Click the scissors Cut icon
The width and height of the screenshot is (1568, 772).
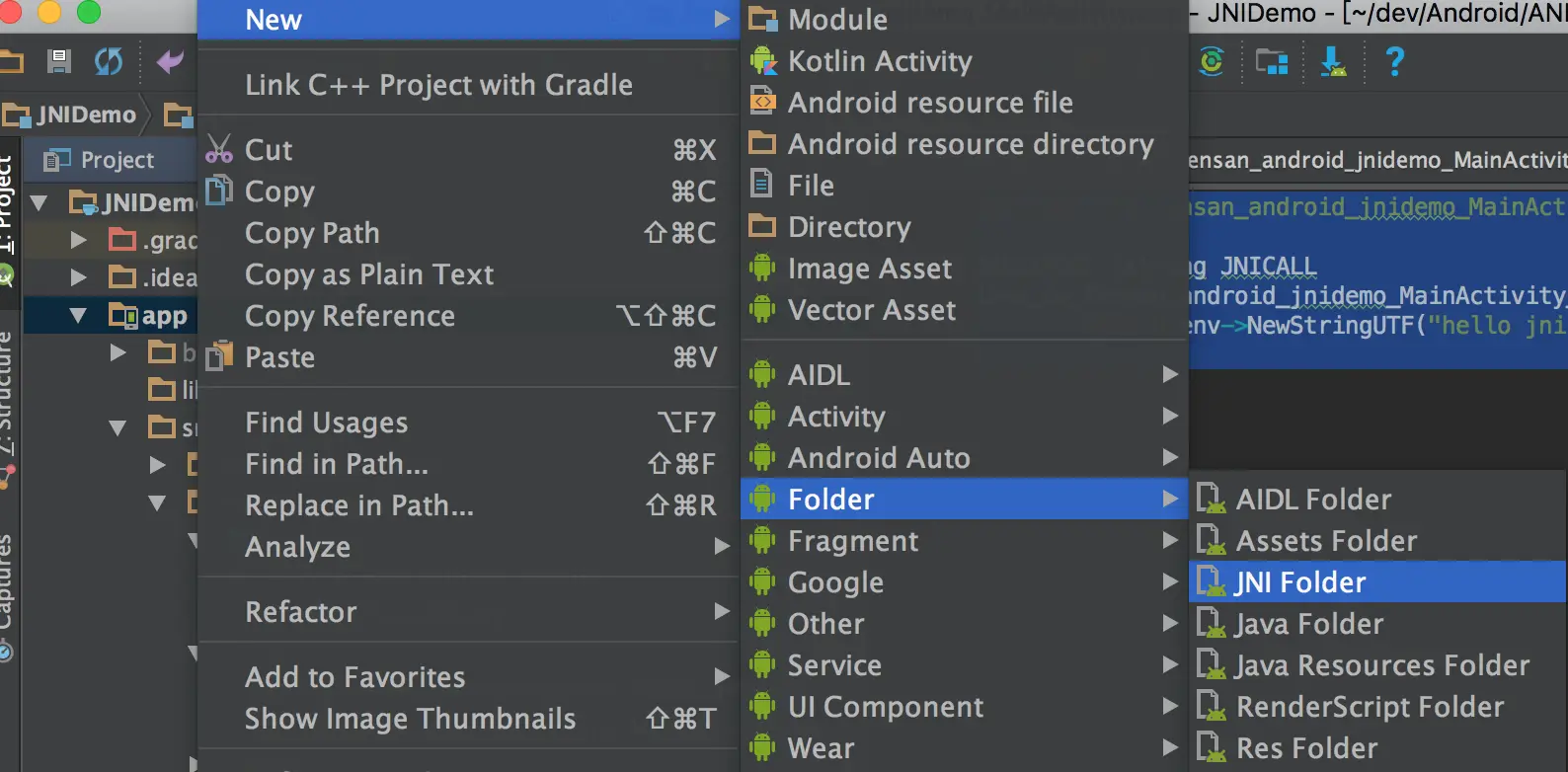(x=219, y=149)
